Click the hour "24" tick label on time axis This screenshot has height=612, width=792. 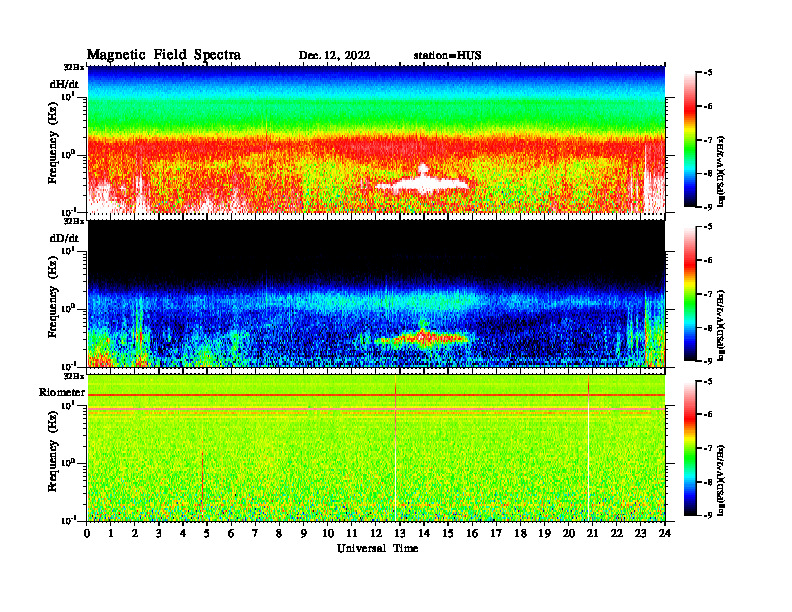(665, 534)
